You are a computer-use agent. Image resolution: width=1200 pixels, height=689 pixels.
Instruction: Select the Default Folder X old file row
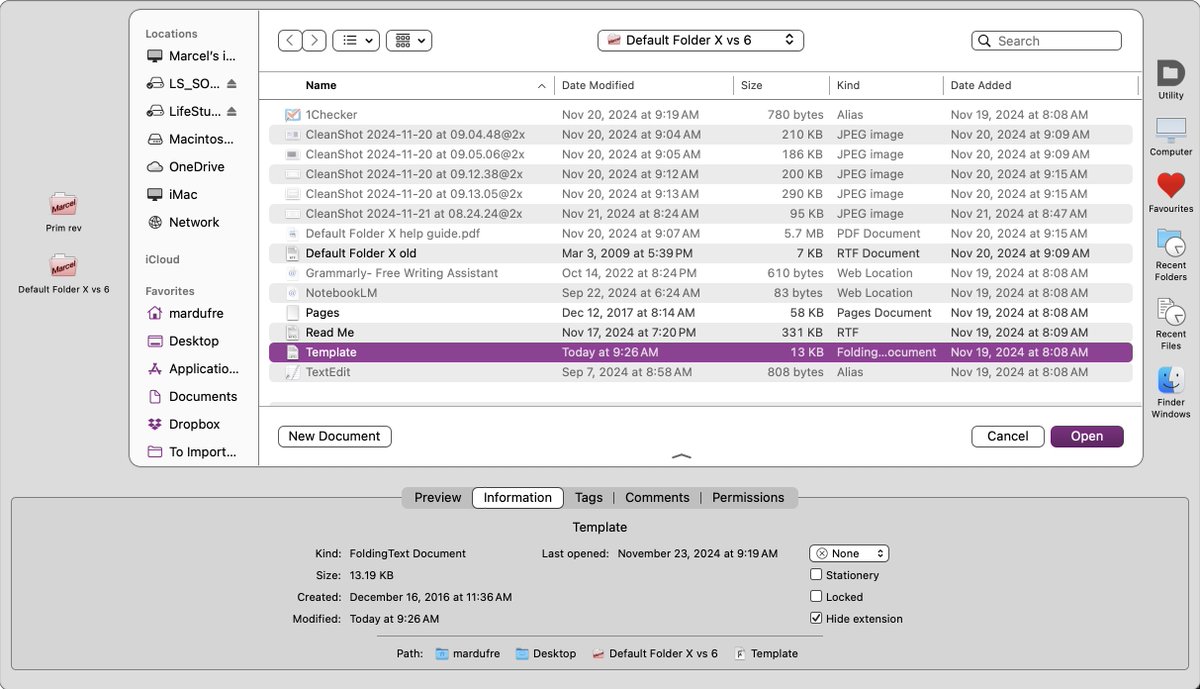[x=700, y=253]
